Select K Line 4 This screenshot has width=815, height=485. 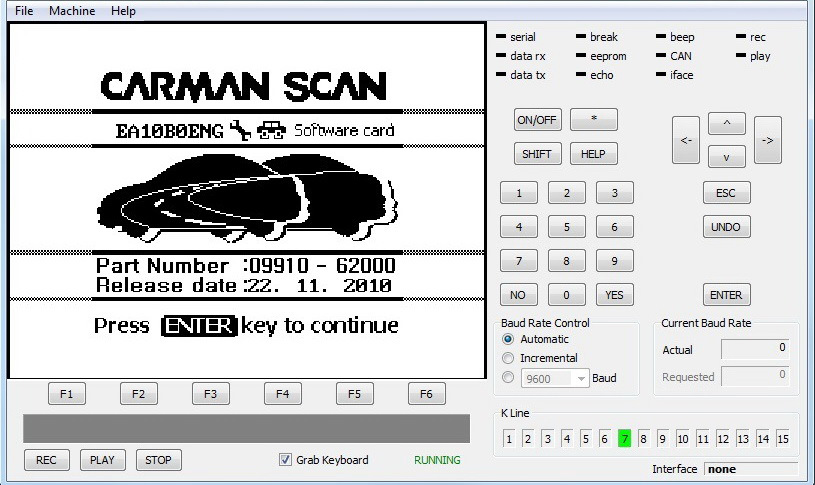click(x=567, y=439)
